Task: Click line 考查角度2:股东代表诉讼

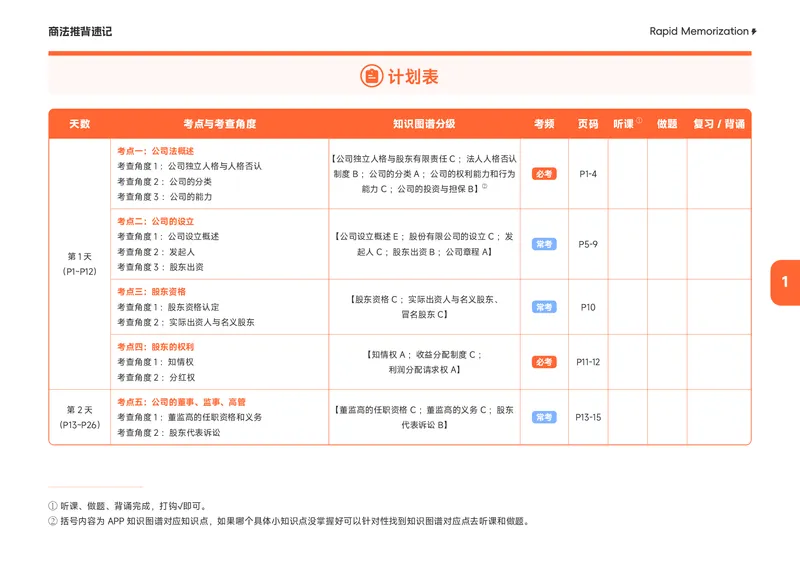Action: 168,433
